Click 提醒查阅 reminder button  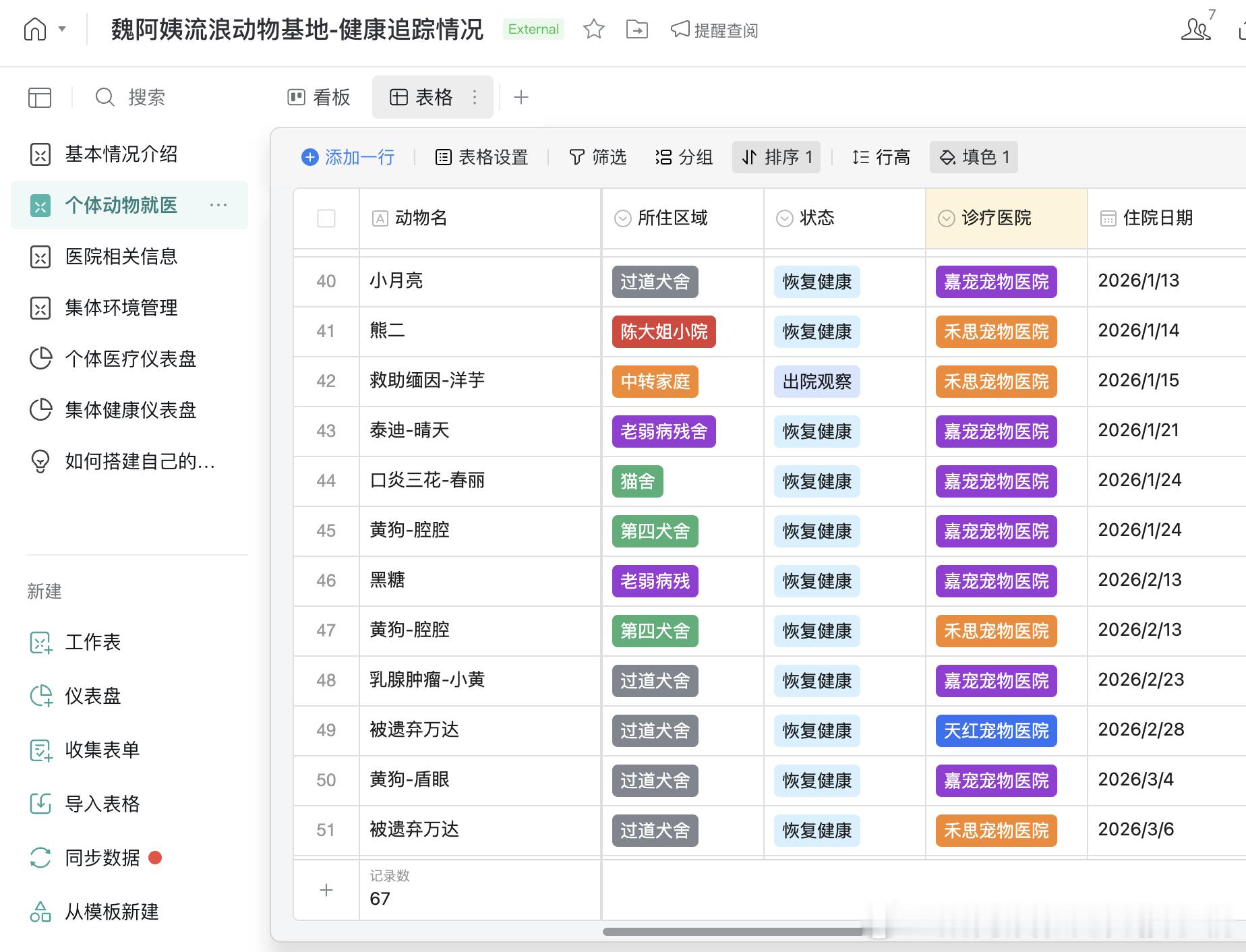pos(715,30)
